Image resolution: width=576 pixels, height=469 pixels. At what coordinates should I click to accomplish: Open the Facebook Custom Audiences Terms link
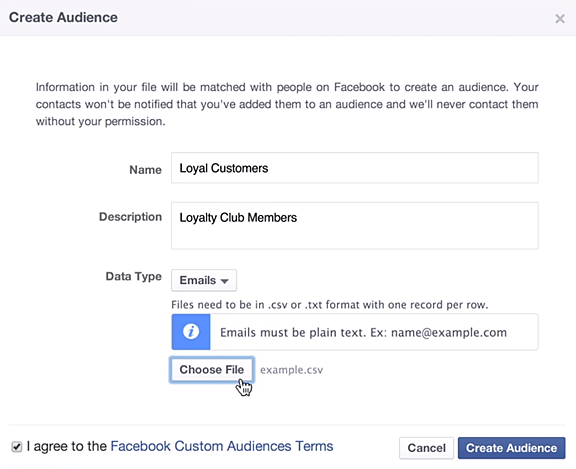point(222,446)
